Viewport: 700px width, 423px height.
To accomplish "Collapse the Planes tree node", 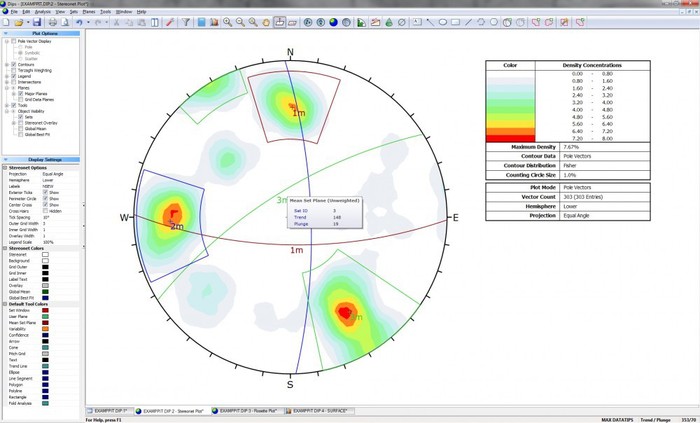I will click(5, 87).
